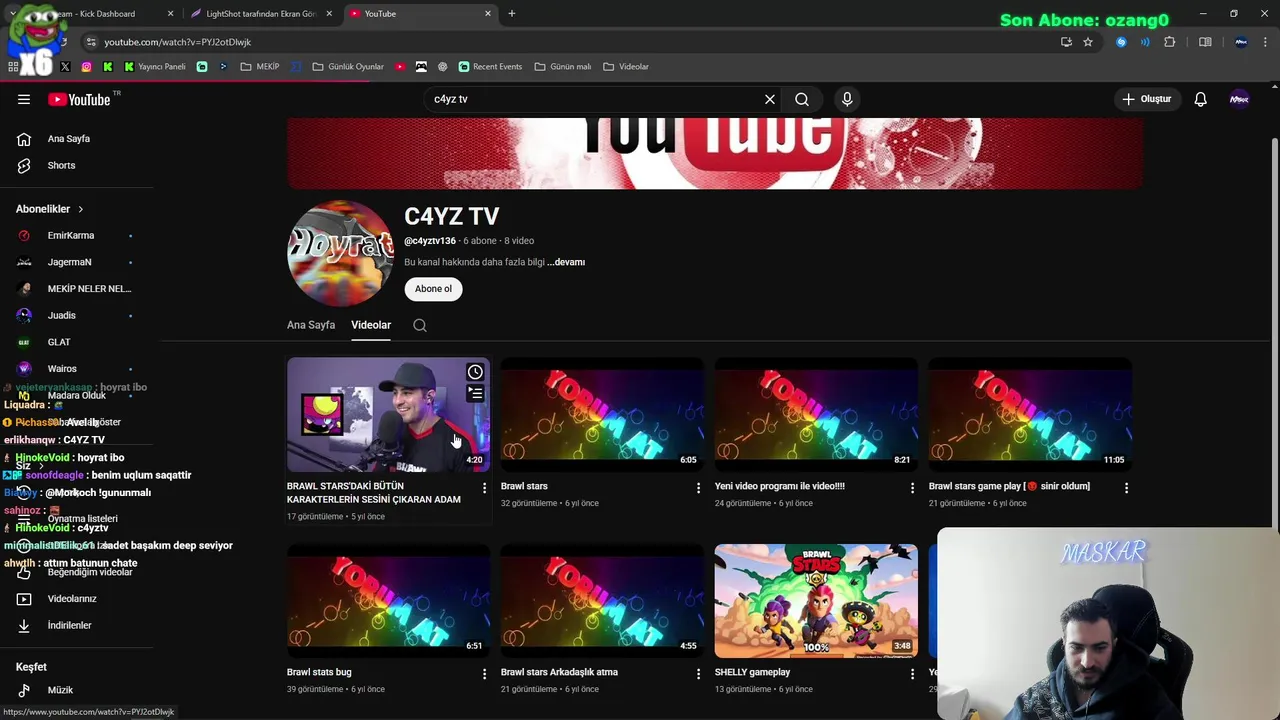Open Shorts in the sidebar

pyautogui.click(x=61, y=165)
